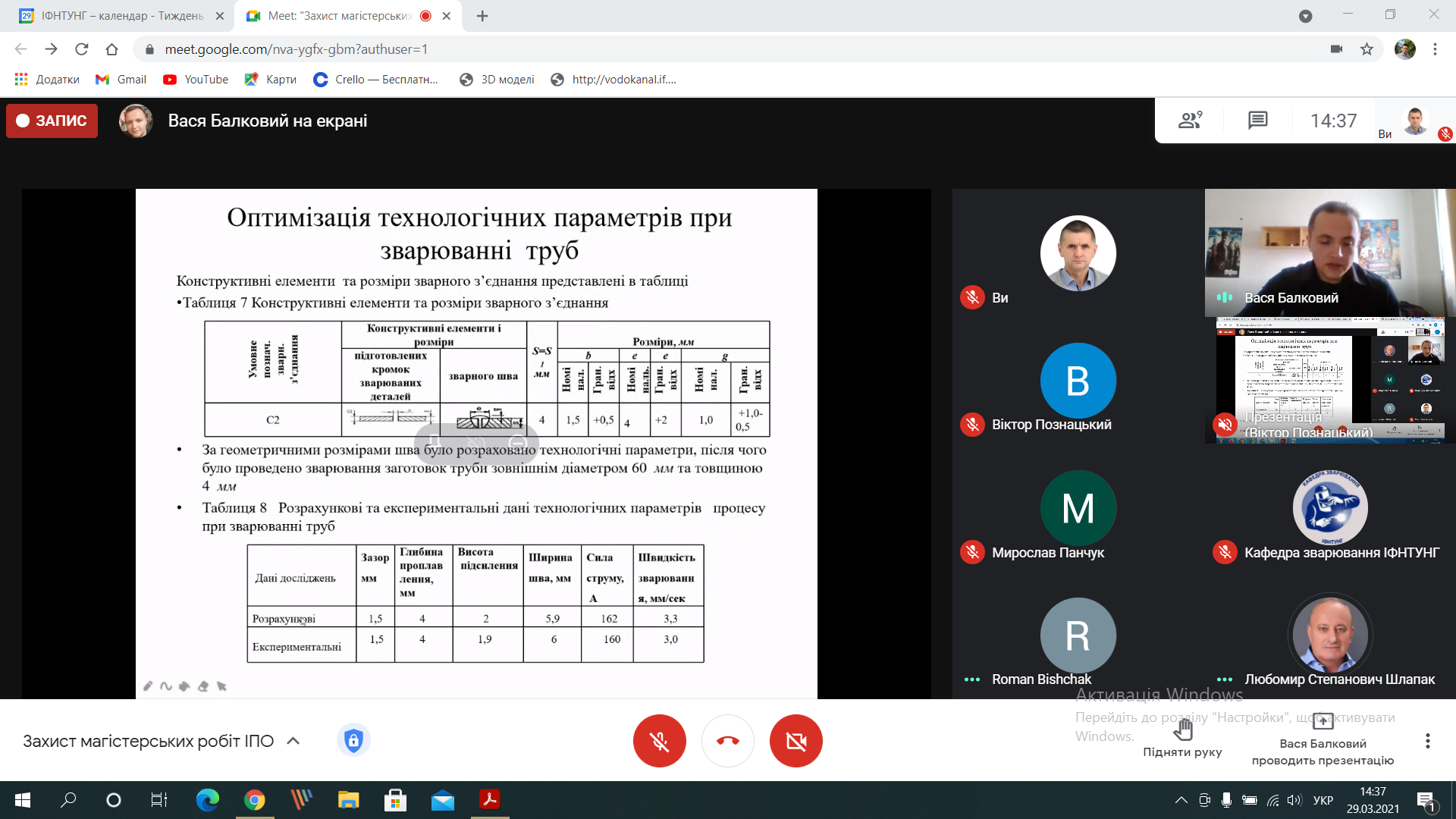Open Chrome three-dot menu

click(1435, 49)
